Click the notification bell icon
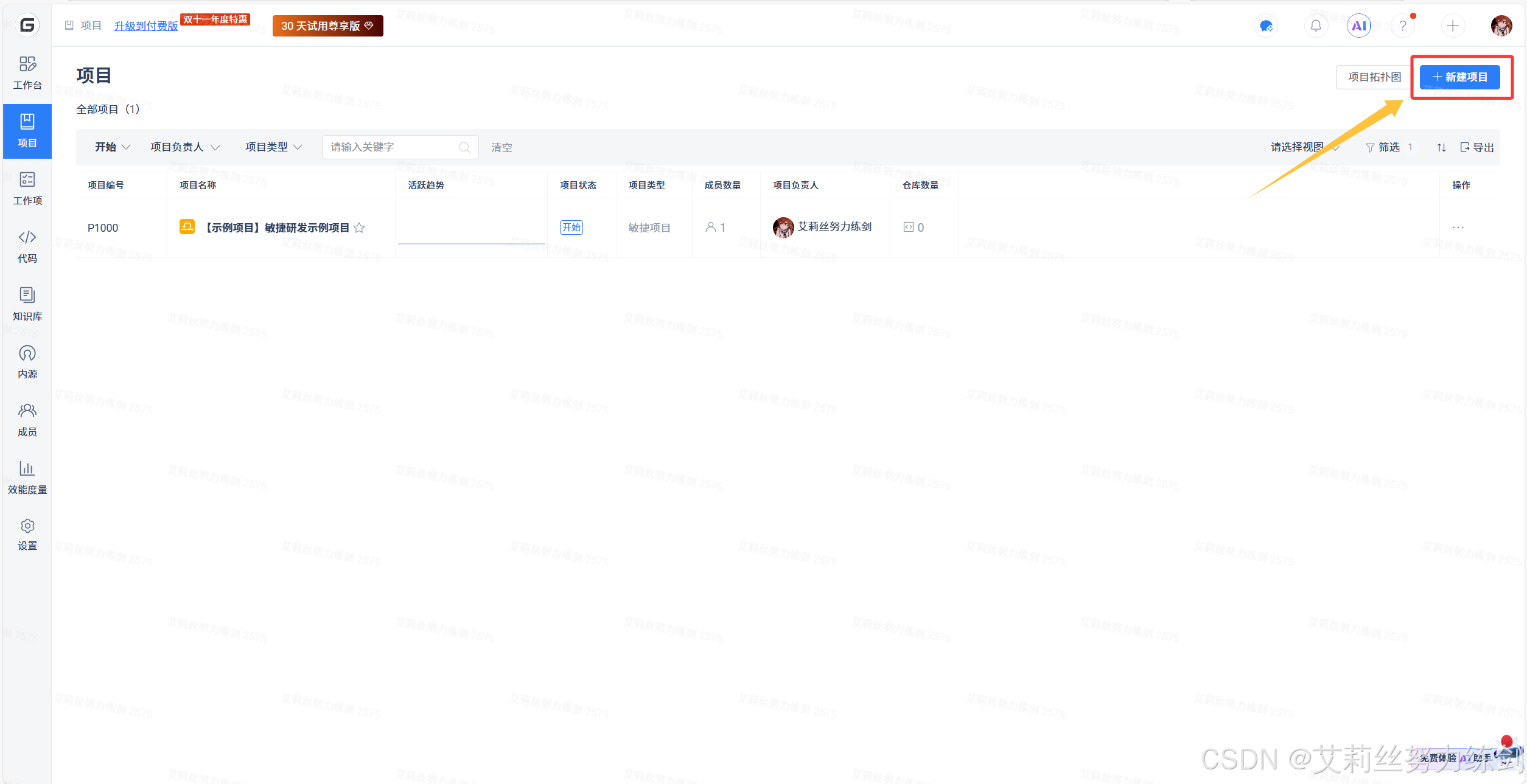The image size is (1527, 784). pyautogui.click(x=1316, y=26)
